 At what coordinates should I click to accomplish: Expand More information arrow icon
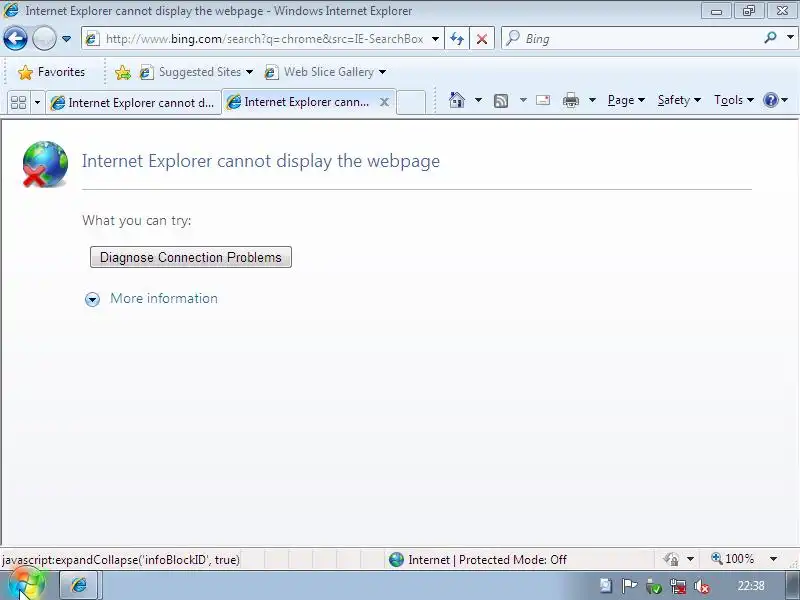point(92,299)
